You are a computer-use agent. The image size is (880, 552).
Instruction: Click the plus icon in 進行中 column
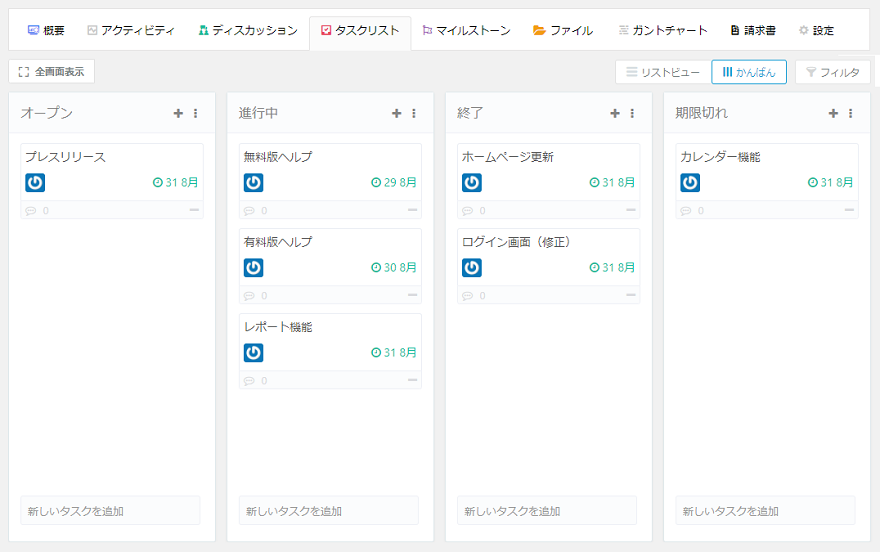[x=396, y=114]
